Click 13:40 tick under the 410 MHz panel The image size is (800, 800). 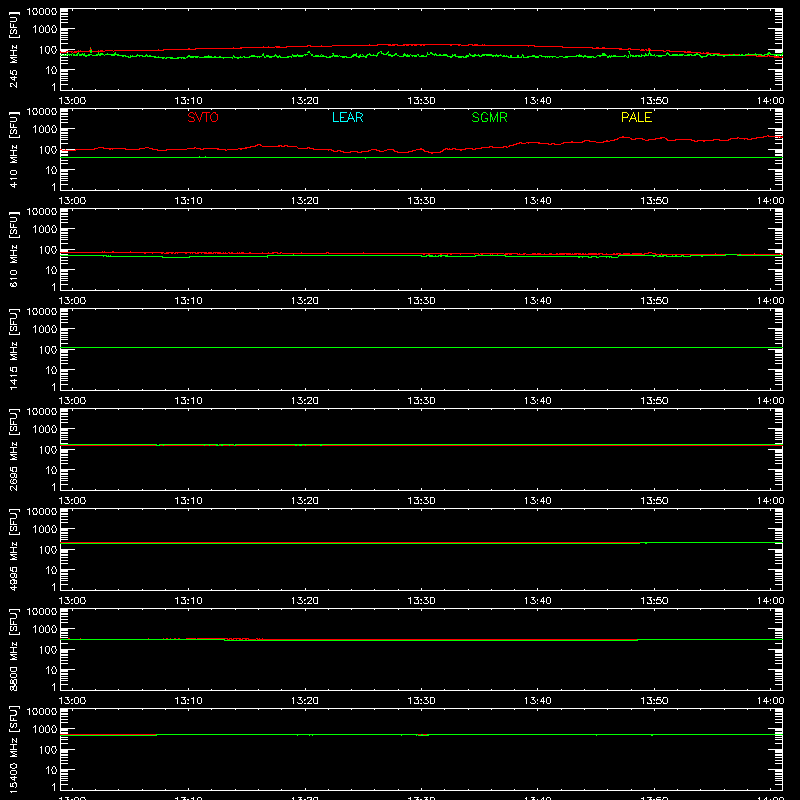click(538, 201)
